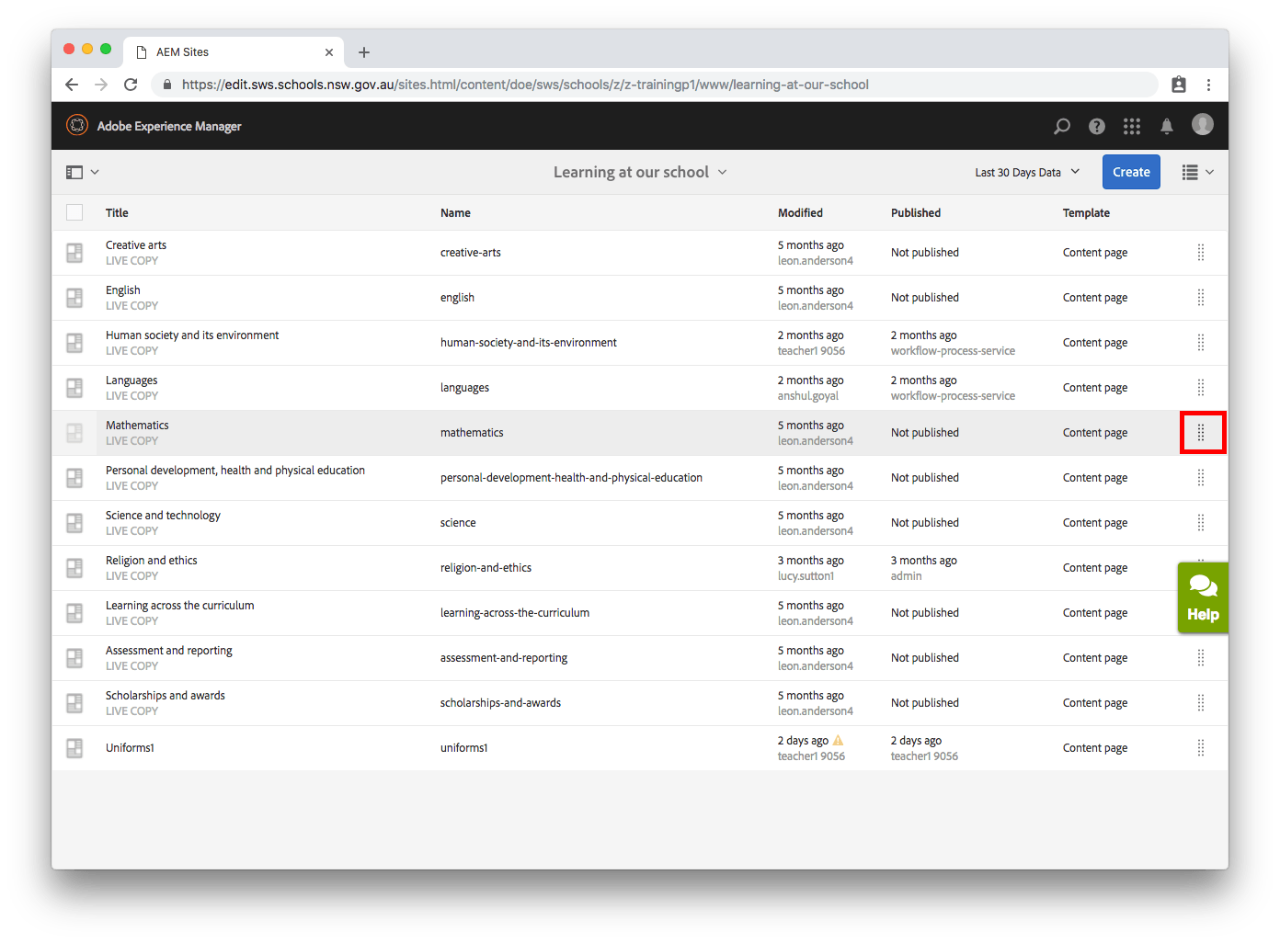Click the blue Create button
Image resolution: width=1280 pixels, height=943 pixels.
[1131, 172]
